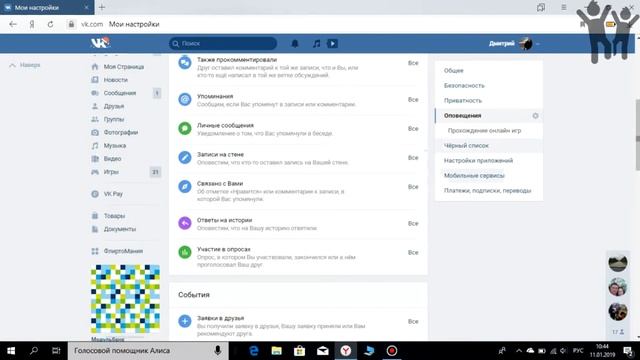The image size is (640, 360).
Task: Open the notifications bell icon
Action: click(295, 43)
